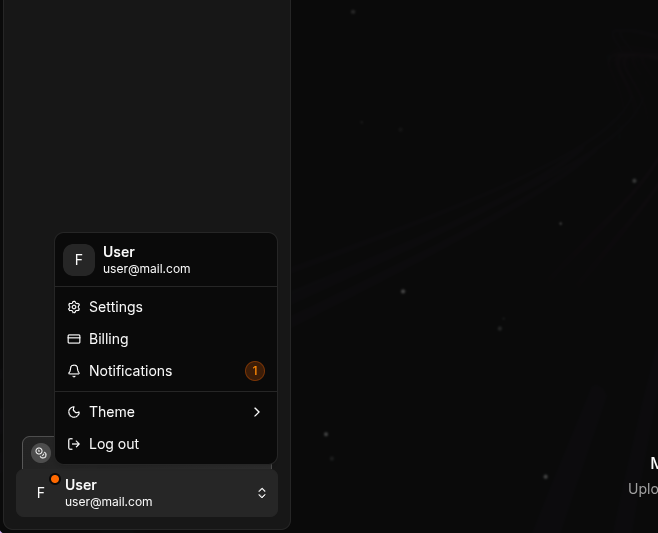Click the Settings gear icon
Viewport: 658px width, 533px height.
(74, 307)
